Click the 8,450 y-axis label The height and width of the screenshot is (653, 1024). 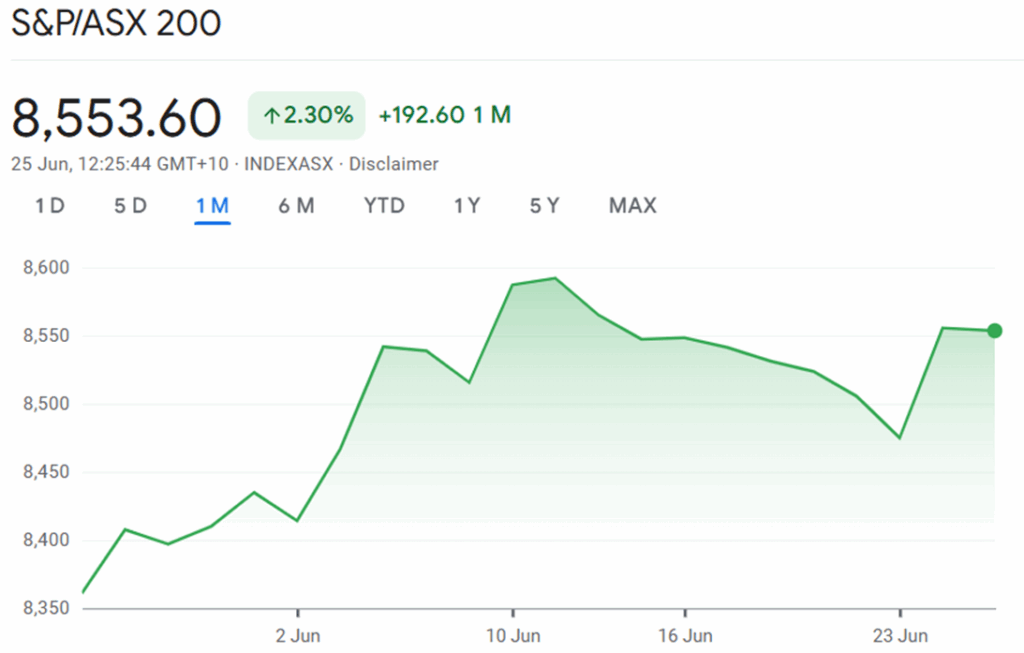(46, 472)
